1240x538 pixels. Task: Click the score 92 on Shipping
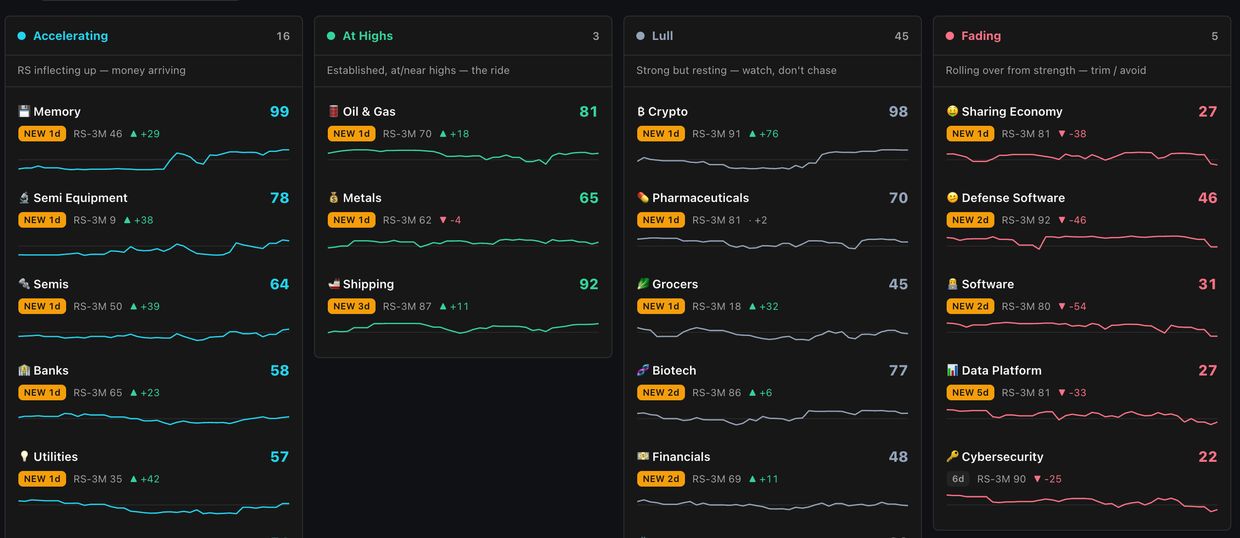click(x=589, y=284)
